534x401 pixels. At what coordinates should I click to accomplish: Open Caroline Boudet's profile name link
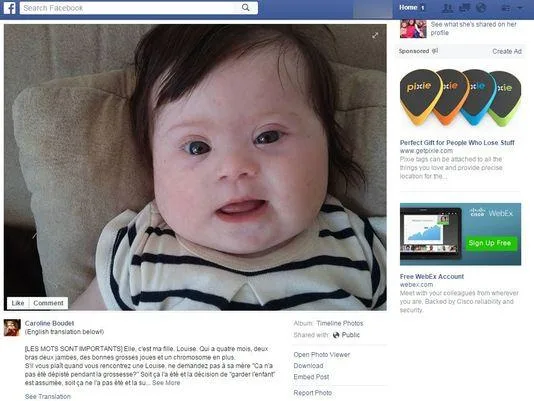(x=49, y=323)
